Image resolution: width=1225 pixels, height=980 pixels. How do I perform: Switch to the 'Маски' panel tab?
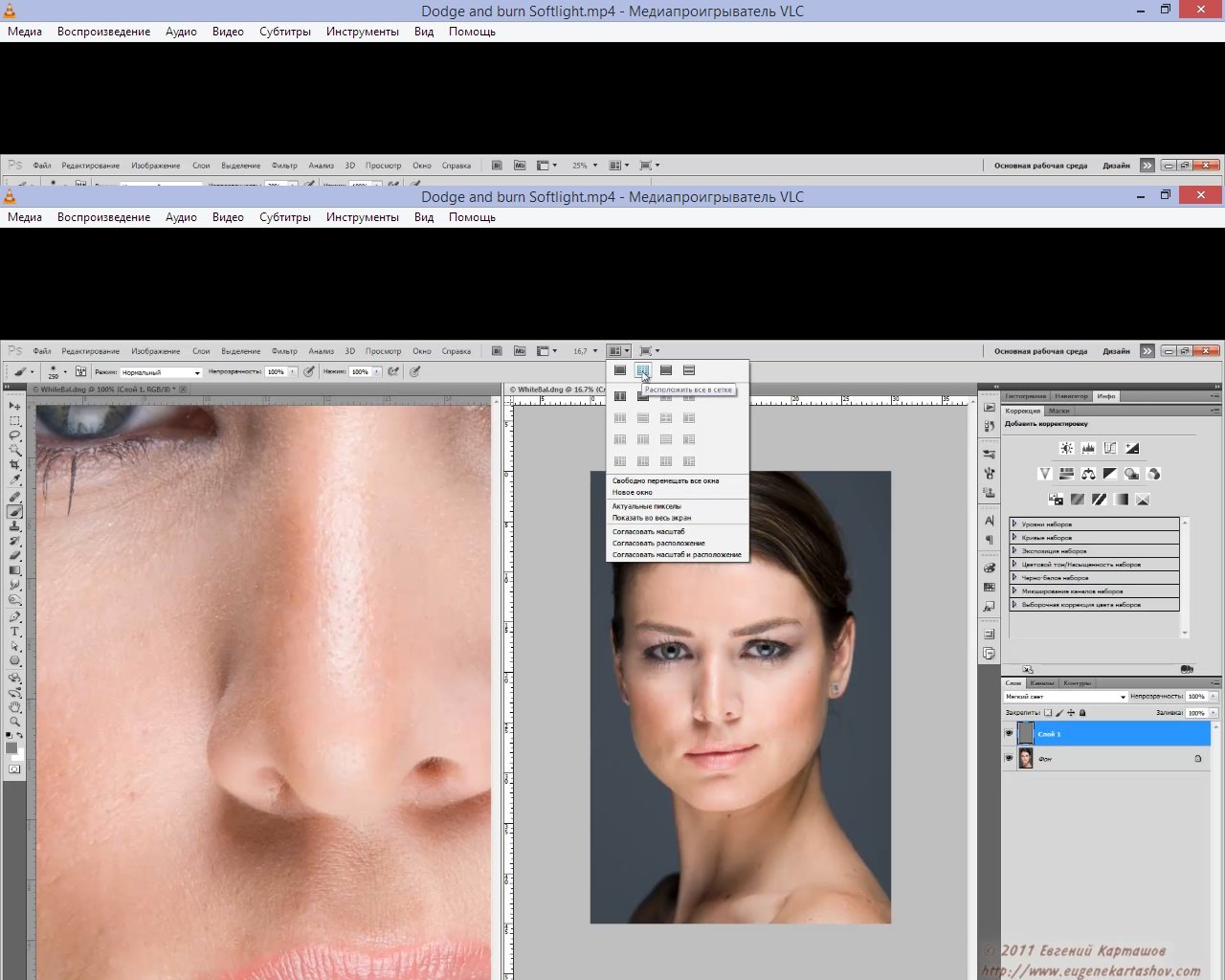tap(1058, 411)
